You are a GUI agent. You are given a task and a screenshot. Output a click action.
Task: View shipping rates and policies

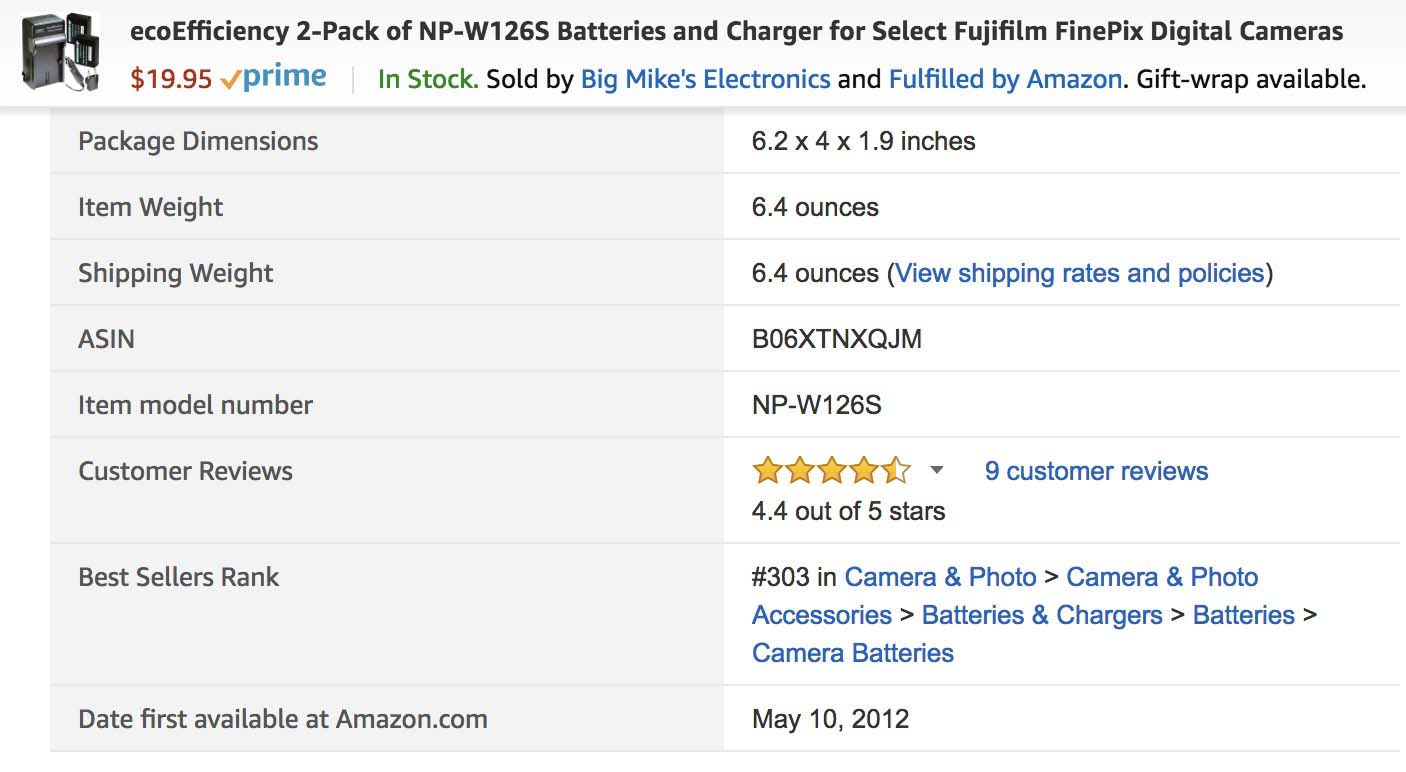click(1080, 273)
